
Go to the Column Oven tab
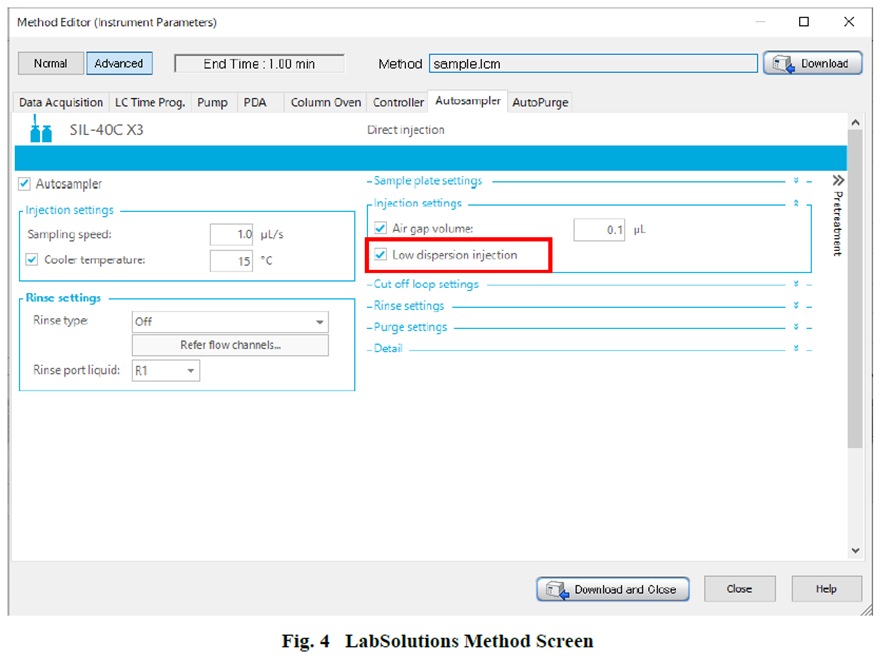point(326,102)
